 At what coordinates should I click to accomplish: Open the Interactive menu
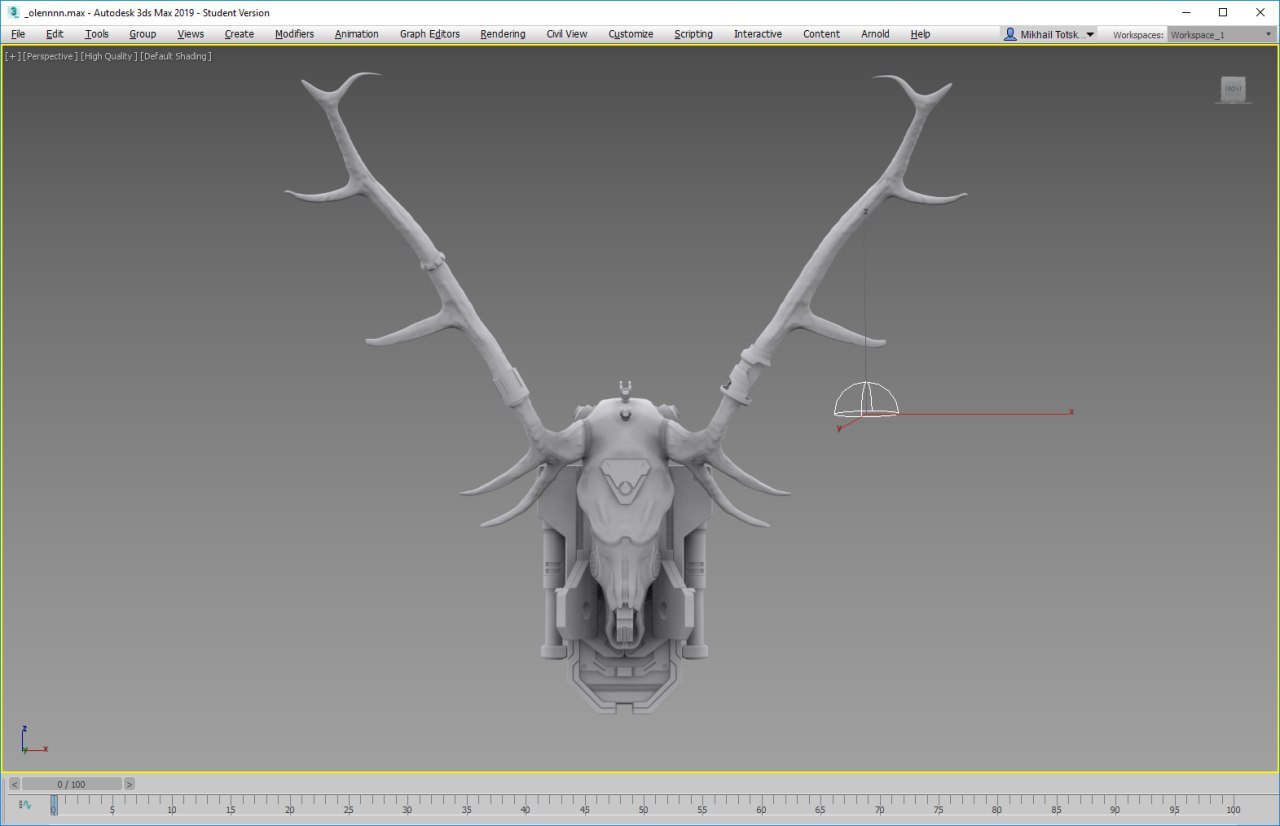tap(758, 34)
